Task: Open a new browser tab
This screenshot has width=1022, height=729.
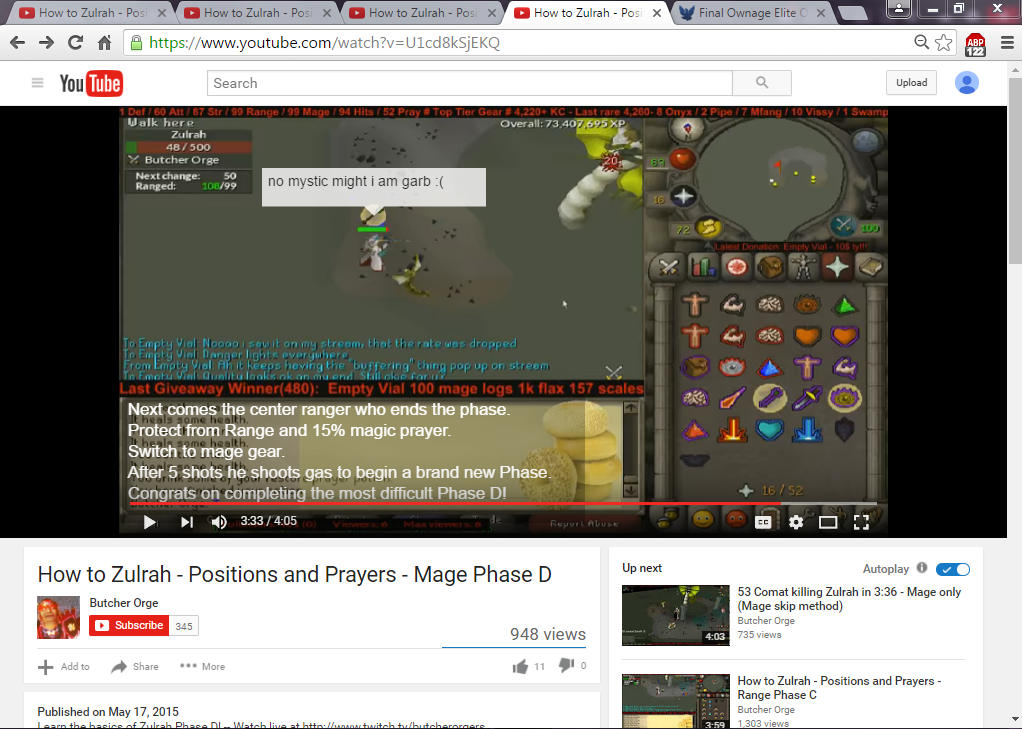Action: tap(853, 13)
